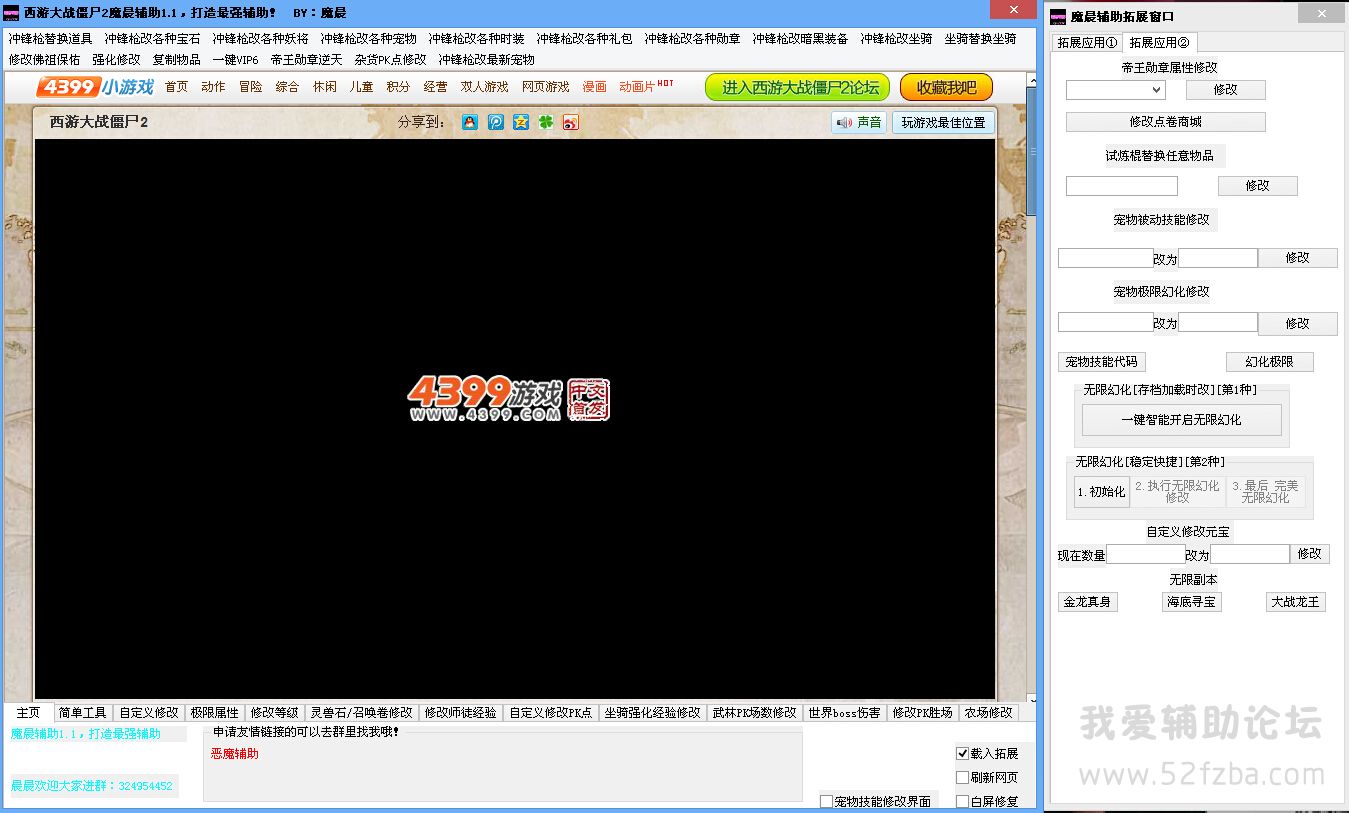This screenshot has width=1349, height=813.
Task: Click the green clover share icon
Action: 545,122
